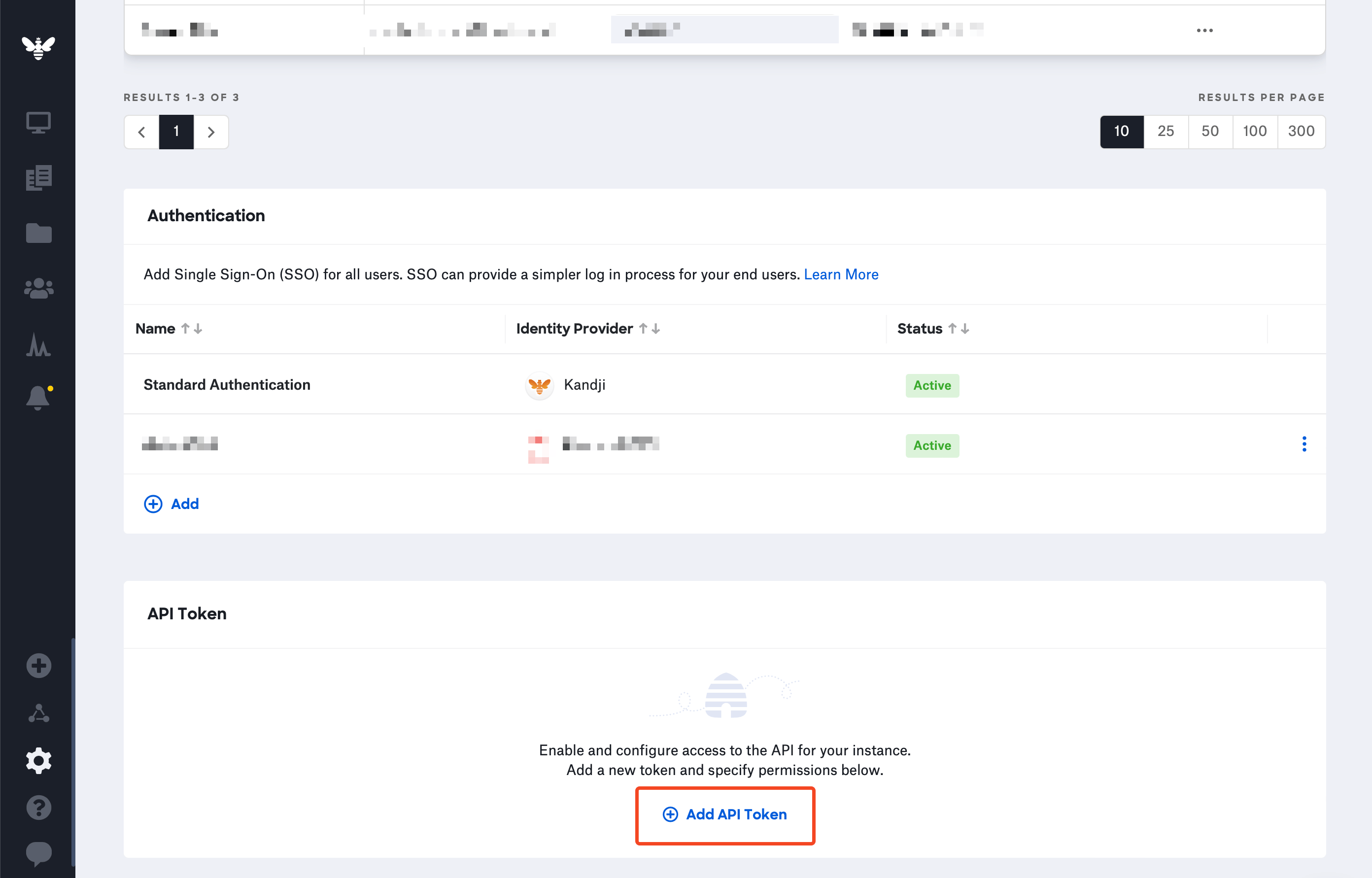
Task: Sort by Identity Provider column arrows
Action: pyautogui.click(x=650, y=329)
